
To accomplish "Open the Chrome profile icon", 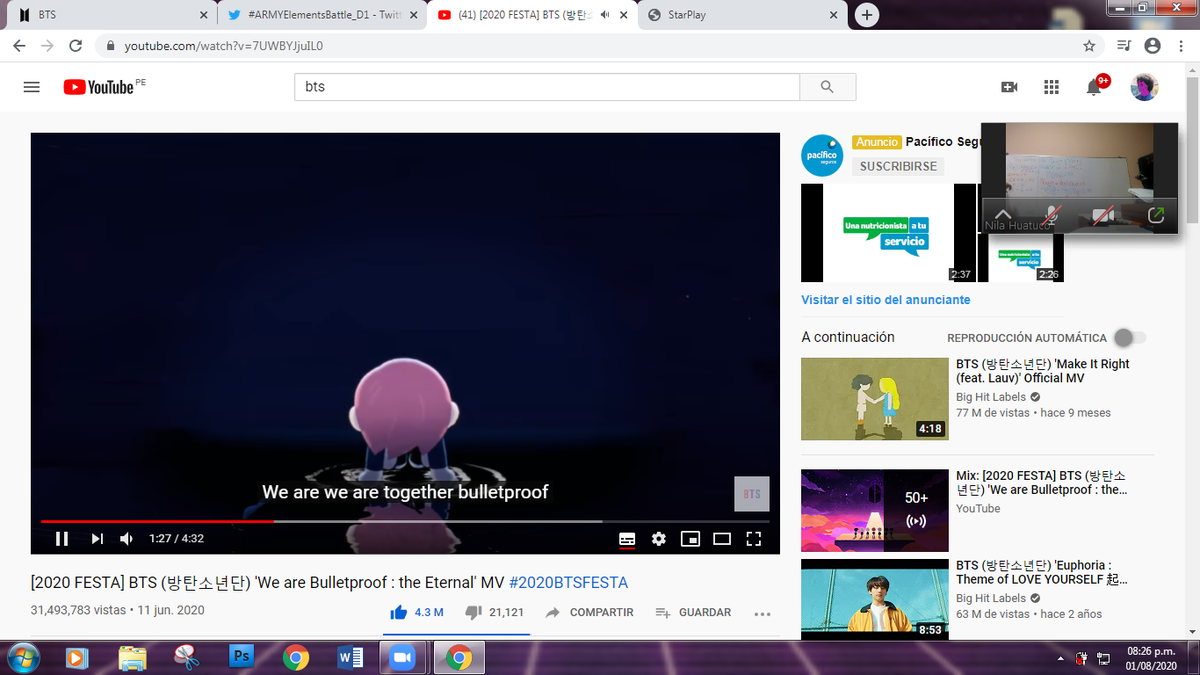I will coord(1152,46).
